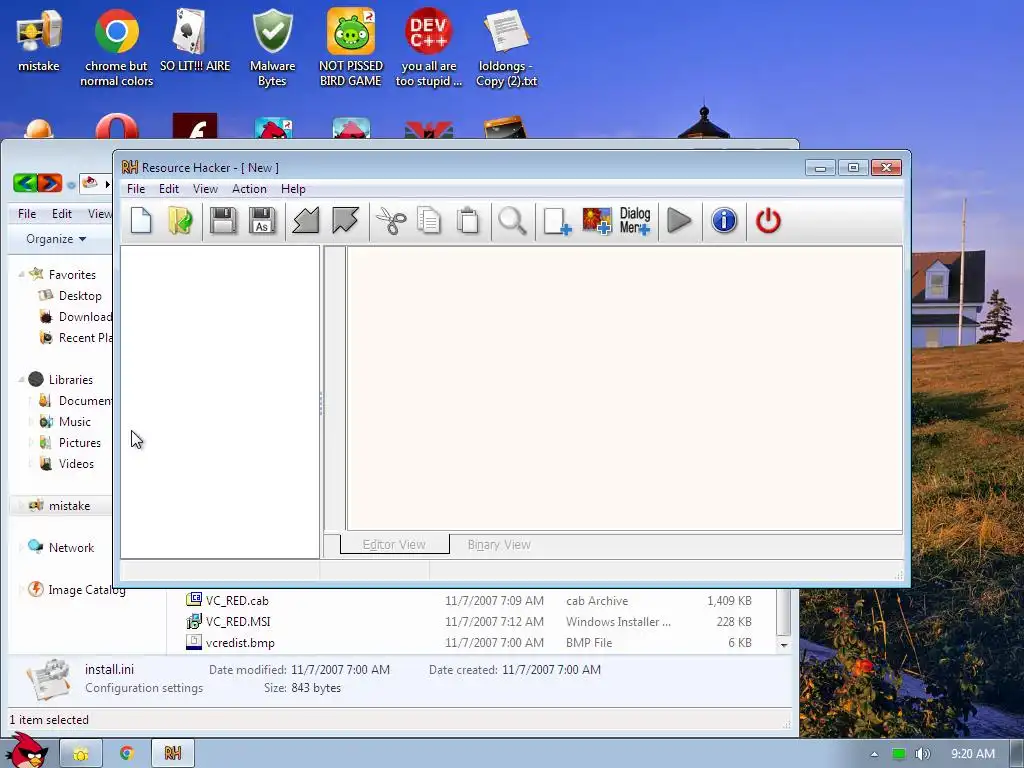Open chrome but normal colors desktop icon
This screenshot has height=768, width=1024.
tap(116, 48)
